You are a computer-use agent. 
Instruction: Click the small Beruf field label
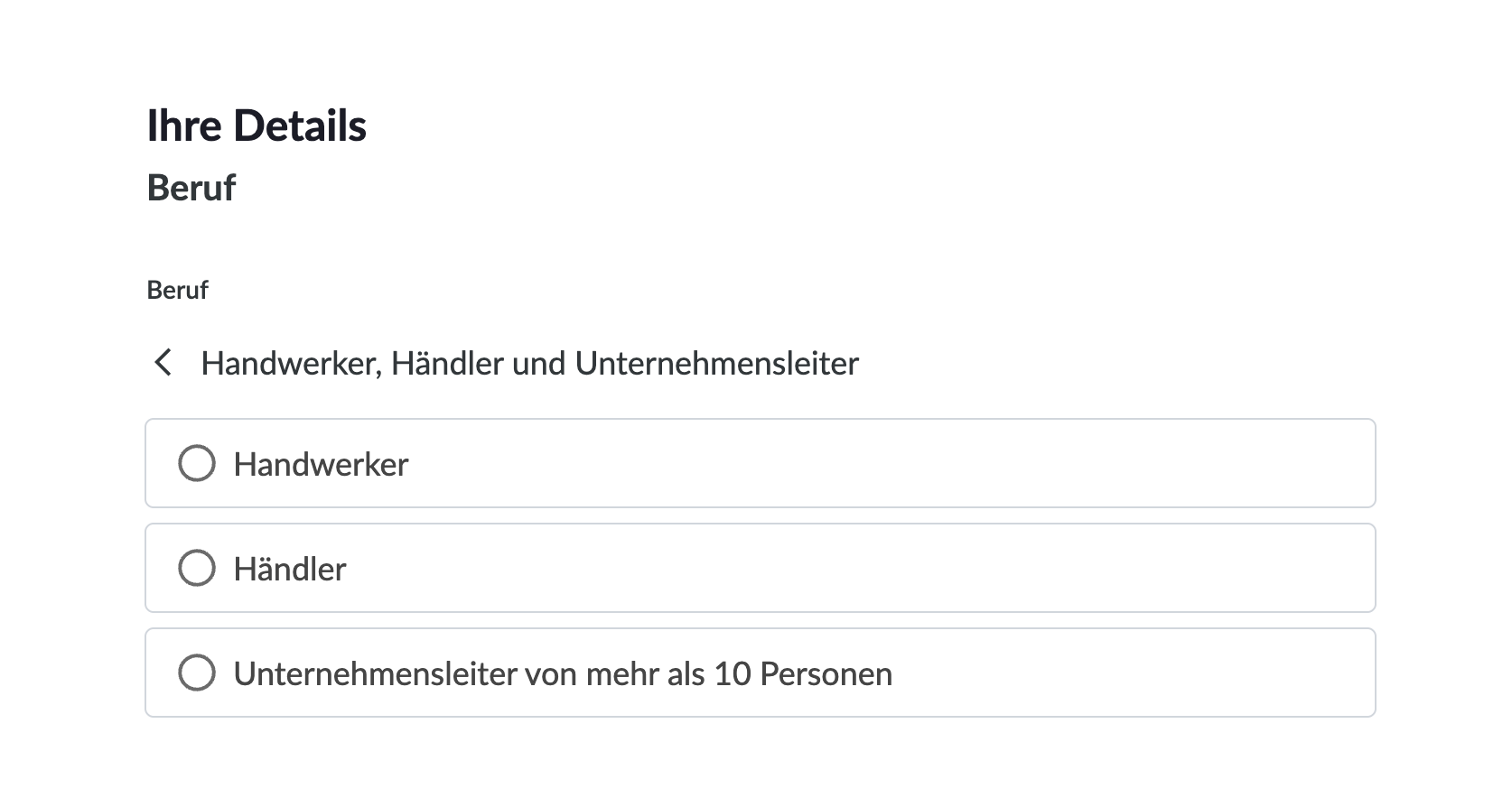click(177, 290)
